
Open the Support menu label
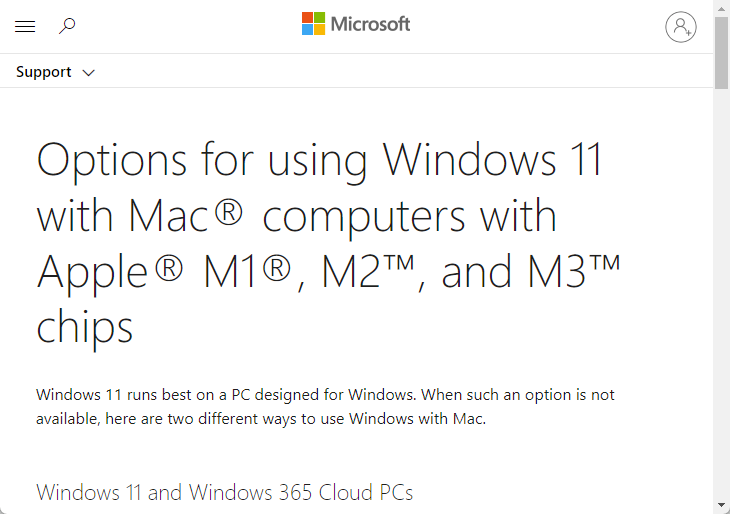44,72
